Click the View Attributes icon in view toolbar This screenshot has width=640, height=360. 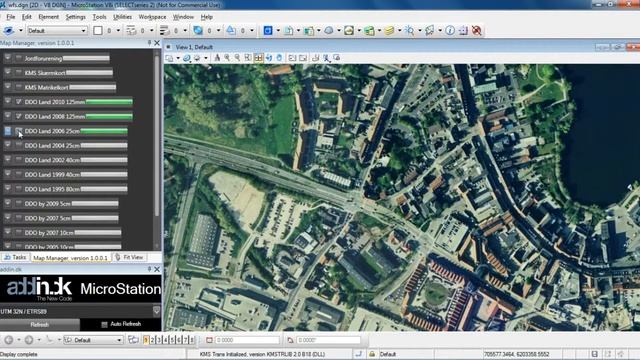169,58
